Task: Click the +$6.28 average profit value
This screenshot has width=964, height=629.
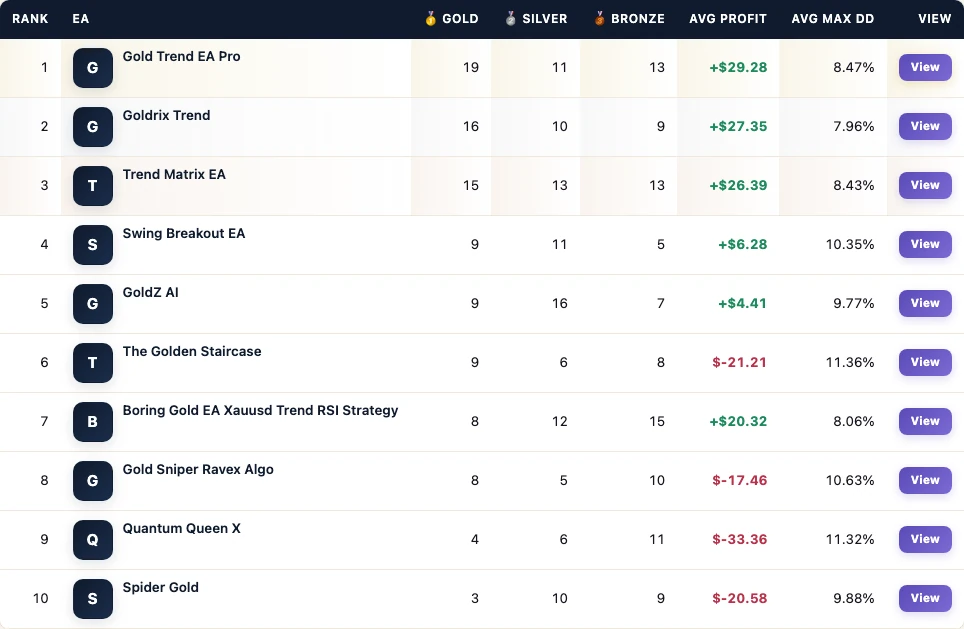Action: point(743,245)
